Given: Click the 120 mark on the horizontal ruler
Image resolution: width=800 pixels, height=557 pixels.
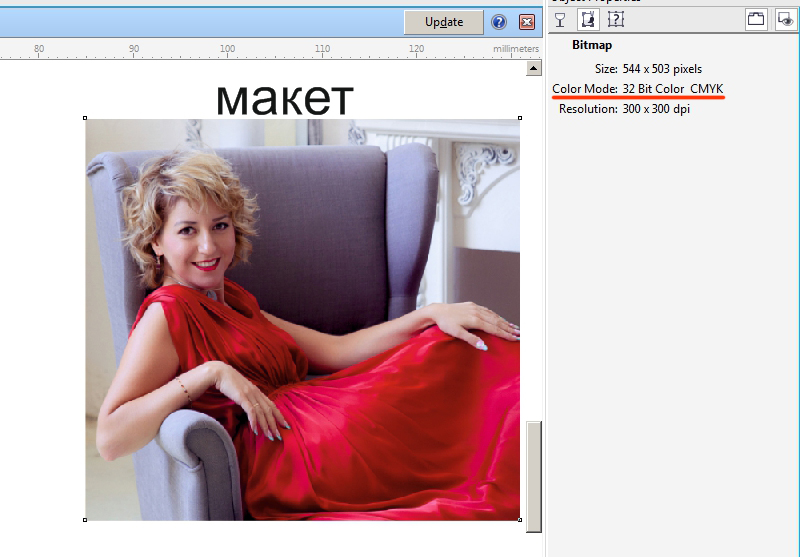Looking at the screenshot, I should [x=416, y=48].
